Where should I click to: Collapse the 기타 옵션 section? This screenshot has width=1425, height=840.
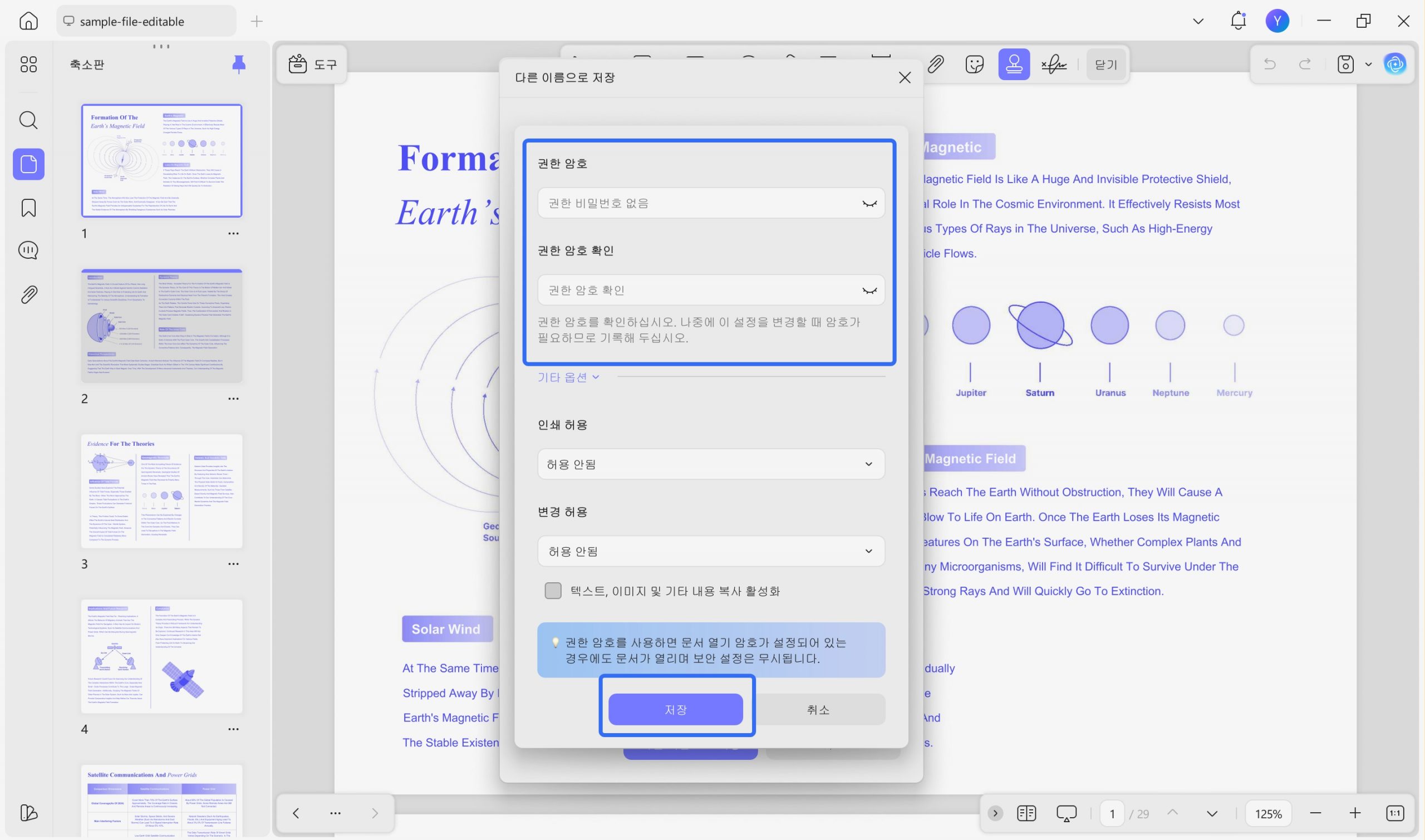(568, 377)
